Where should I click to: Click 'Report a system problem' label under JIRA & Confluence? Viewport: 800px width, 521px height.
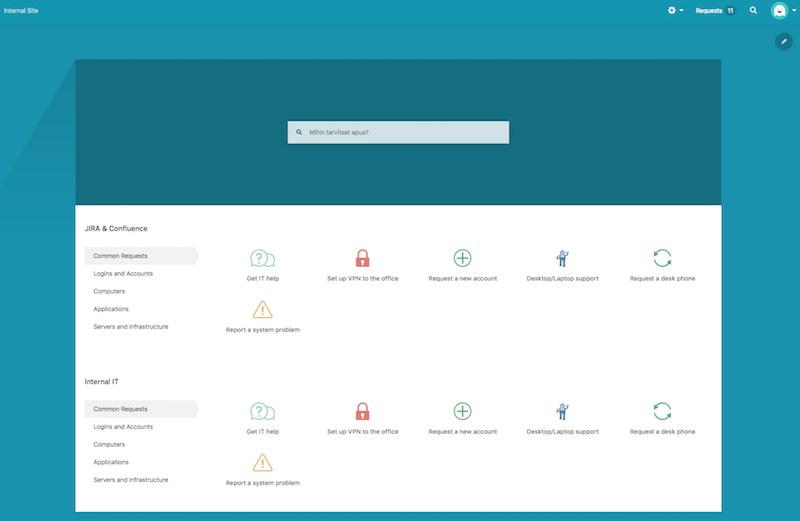click(263, 330)
